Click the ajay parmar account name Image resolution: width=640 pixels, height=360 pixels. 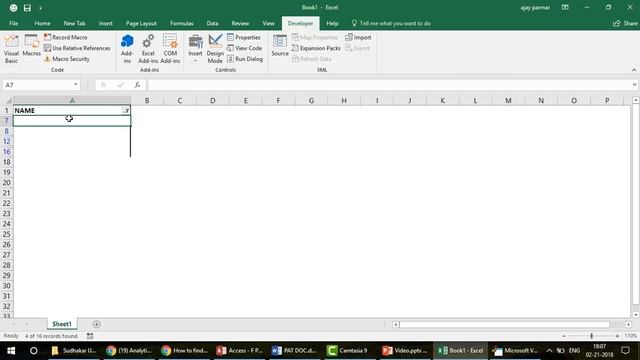[x=535, y=7]
